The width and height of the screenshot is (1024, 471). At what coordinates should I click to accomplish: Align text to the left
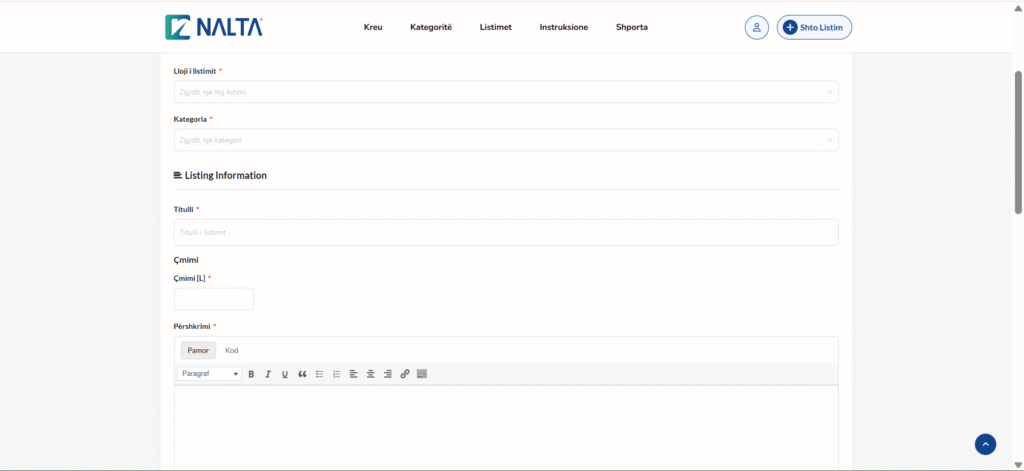coord(354,374)
